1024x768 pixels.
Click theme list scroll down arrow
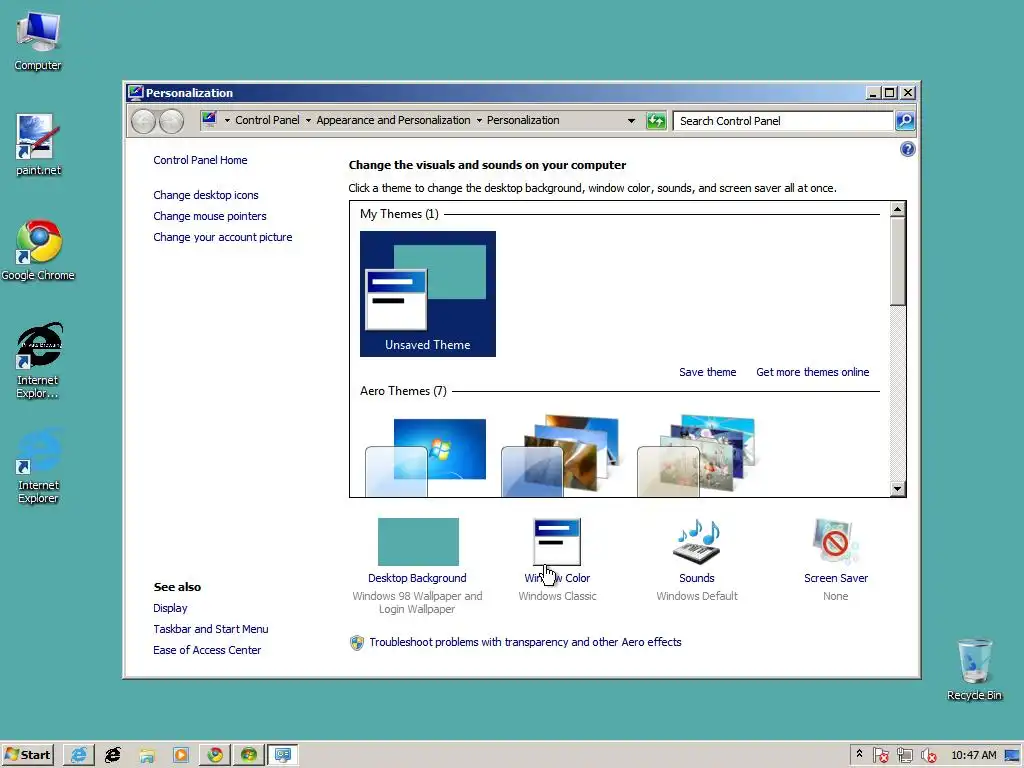click(x=897, y=488)
